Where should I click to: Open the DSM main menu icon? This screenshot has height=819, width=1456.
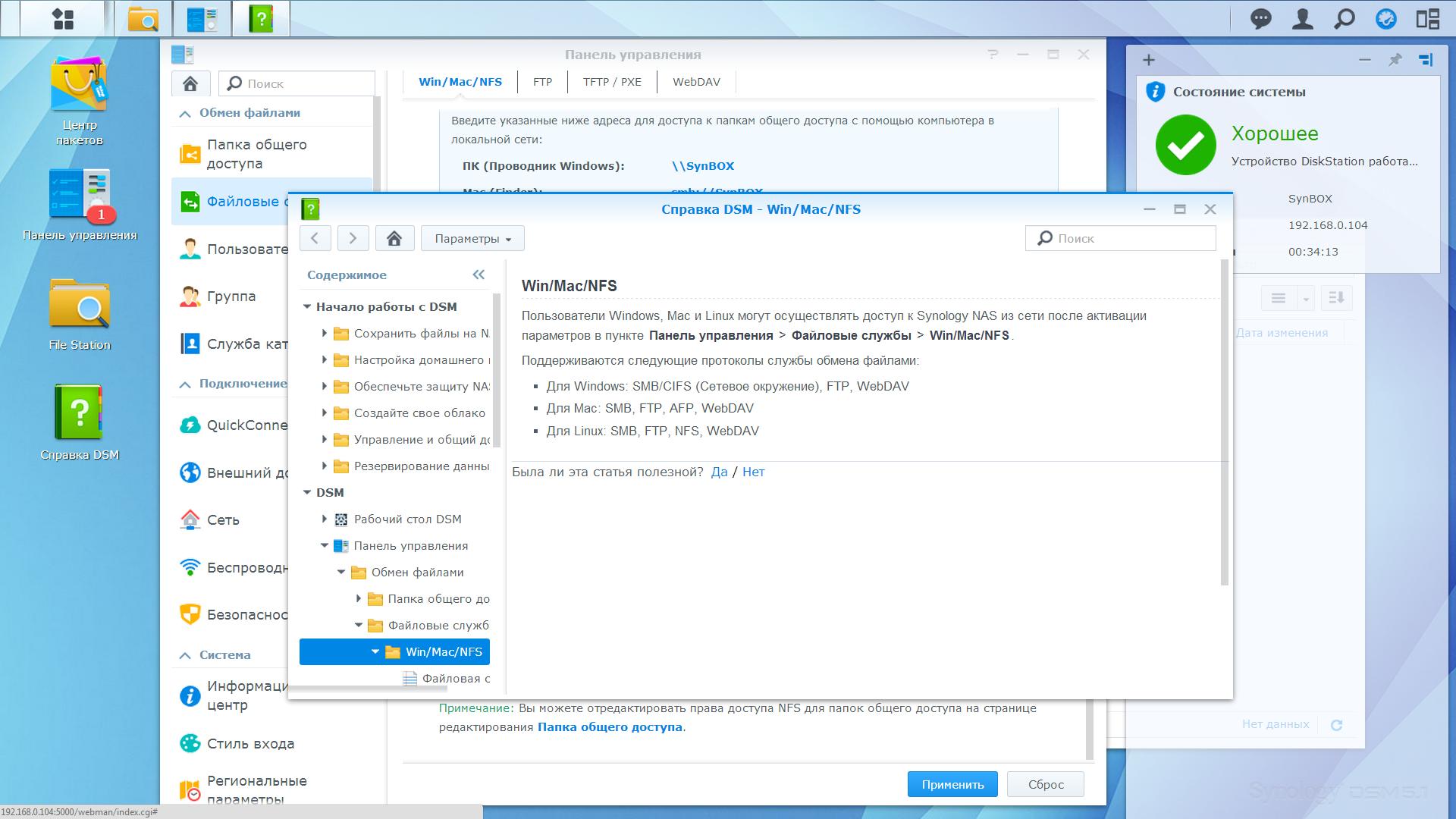pos(64,18)
